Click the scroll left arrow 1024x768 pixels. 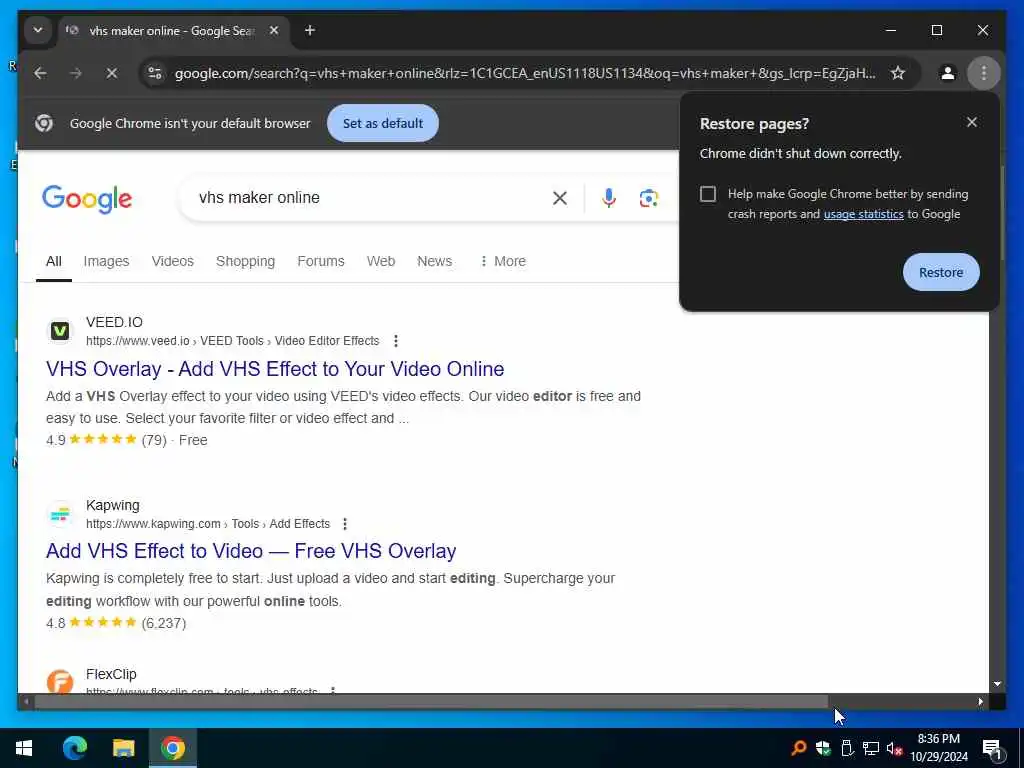26,702
